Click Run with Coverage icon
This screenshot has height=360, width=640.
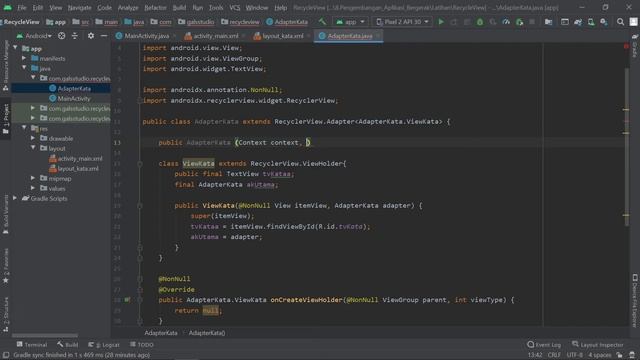(x=493, y=22)
